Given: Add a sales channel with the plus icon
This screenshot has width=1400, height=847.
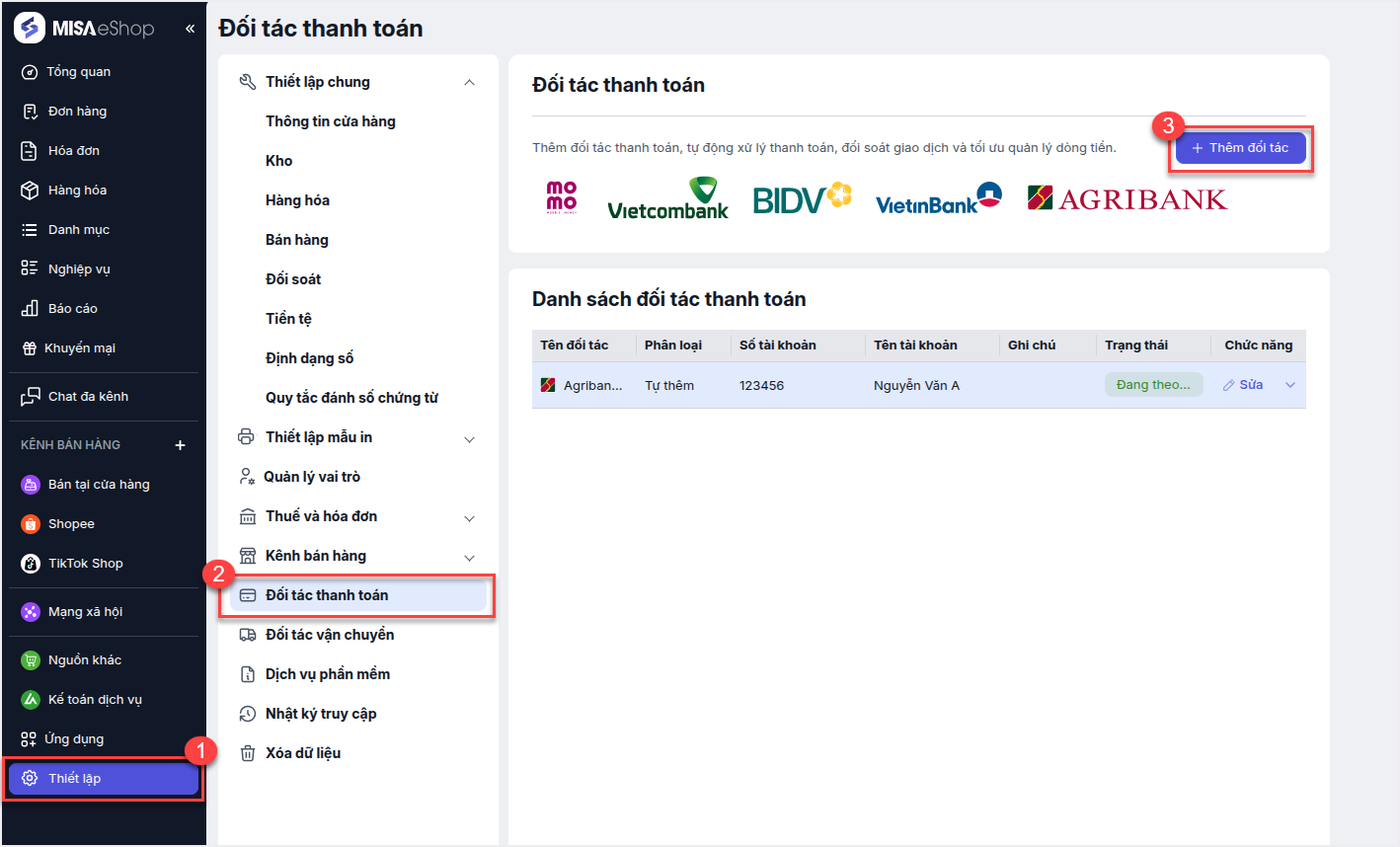Looking at the screenshot, I should (180, 445).
